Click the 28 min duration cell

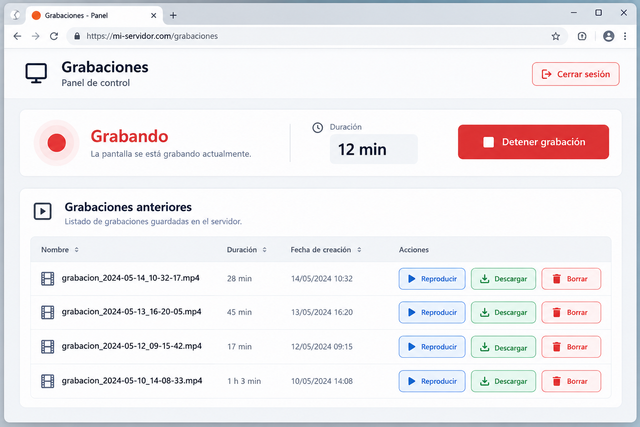pyautogui.click(x=239, y=279)
